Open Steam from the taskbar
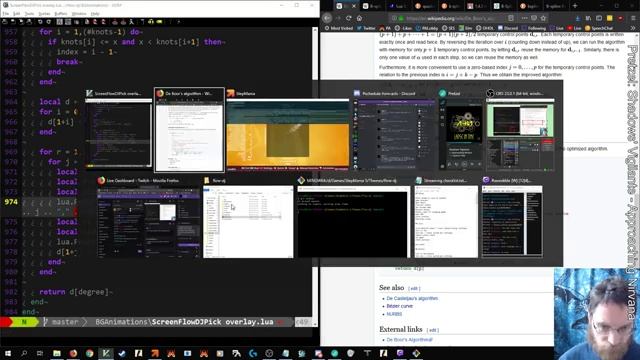Image resolution: width=640 pixels, height=360 pixels. tap(122, 353)
